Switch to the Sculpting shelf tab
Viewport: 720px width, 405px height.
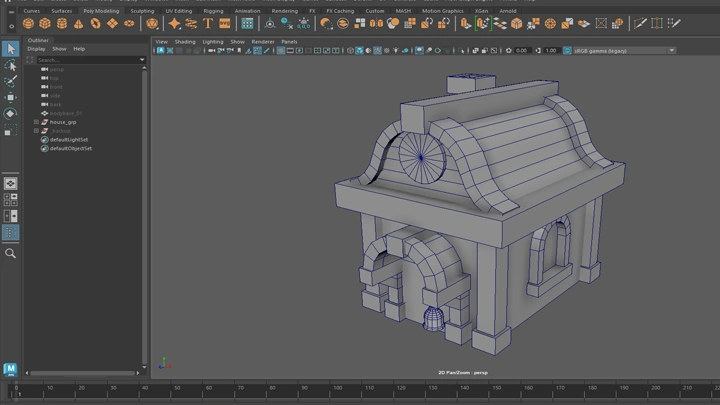[142, 11]
